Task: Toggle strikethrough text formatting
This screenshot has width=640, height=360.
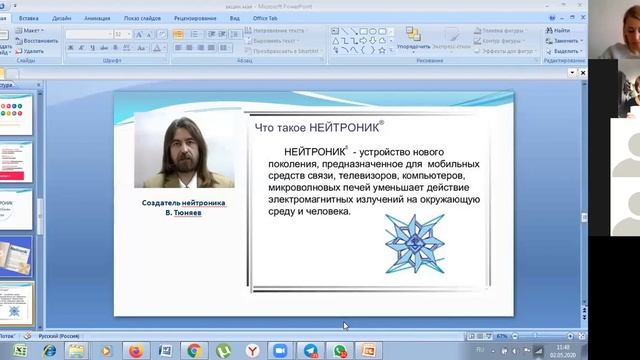Action: [104, 48]
